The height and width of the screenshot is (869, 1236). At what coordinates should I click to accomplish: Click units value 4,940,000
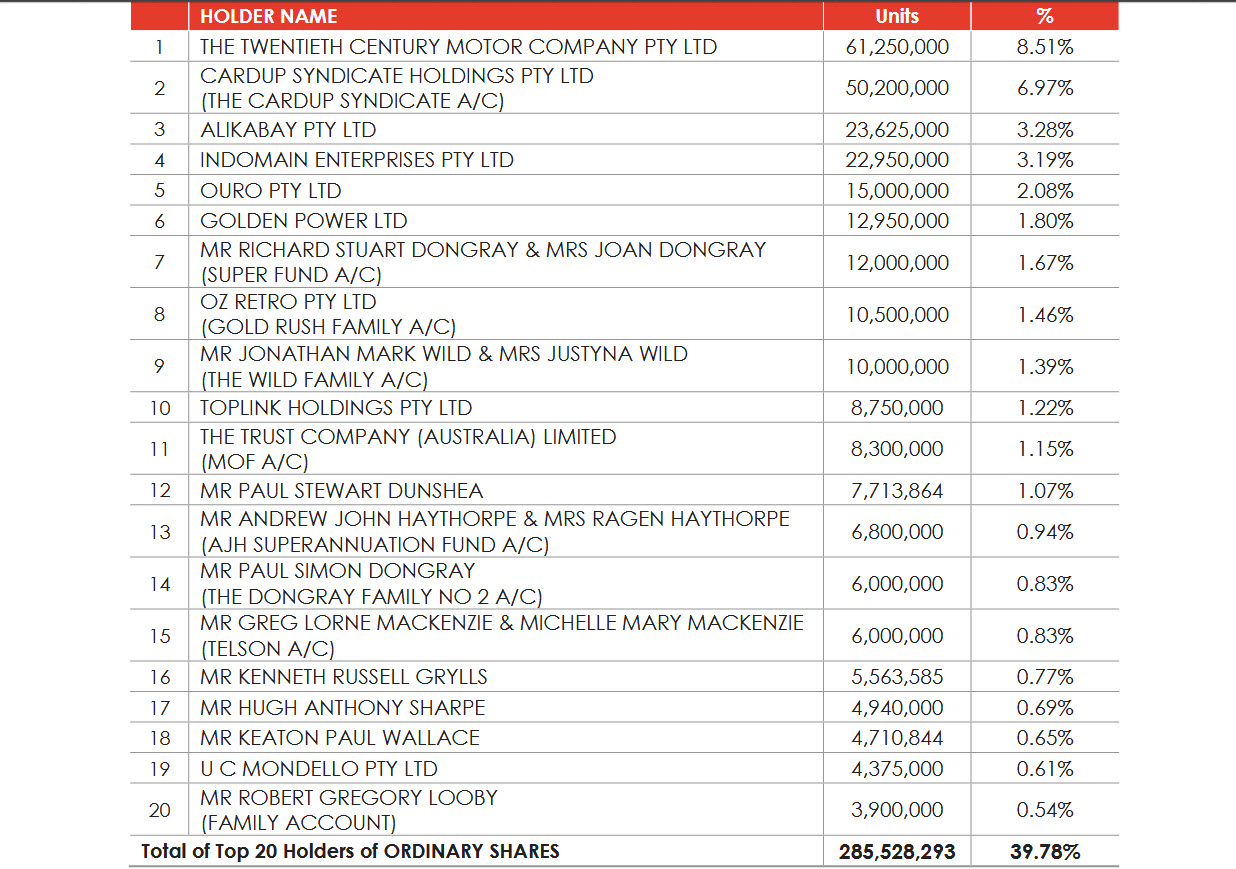coord(897,708)
